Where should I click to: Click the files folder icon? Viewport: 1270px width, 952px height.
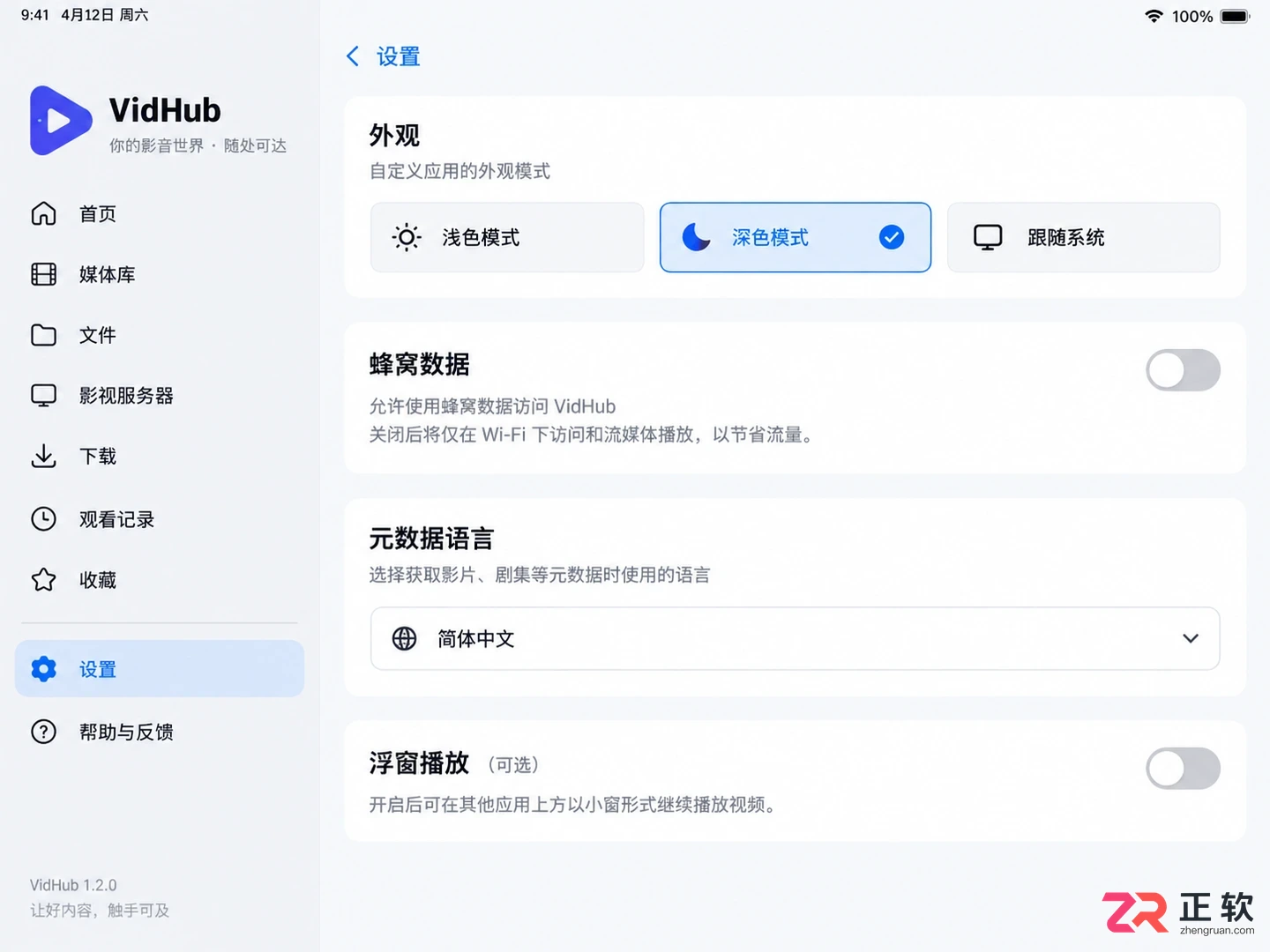tap(43, 335)
